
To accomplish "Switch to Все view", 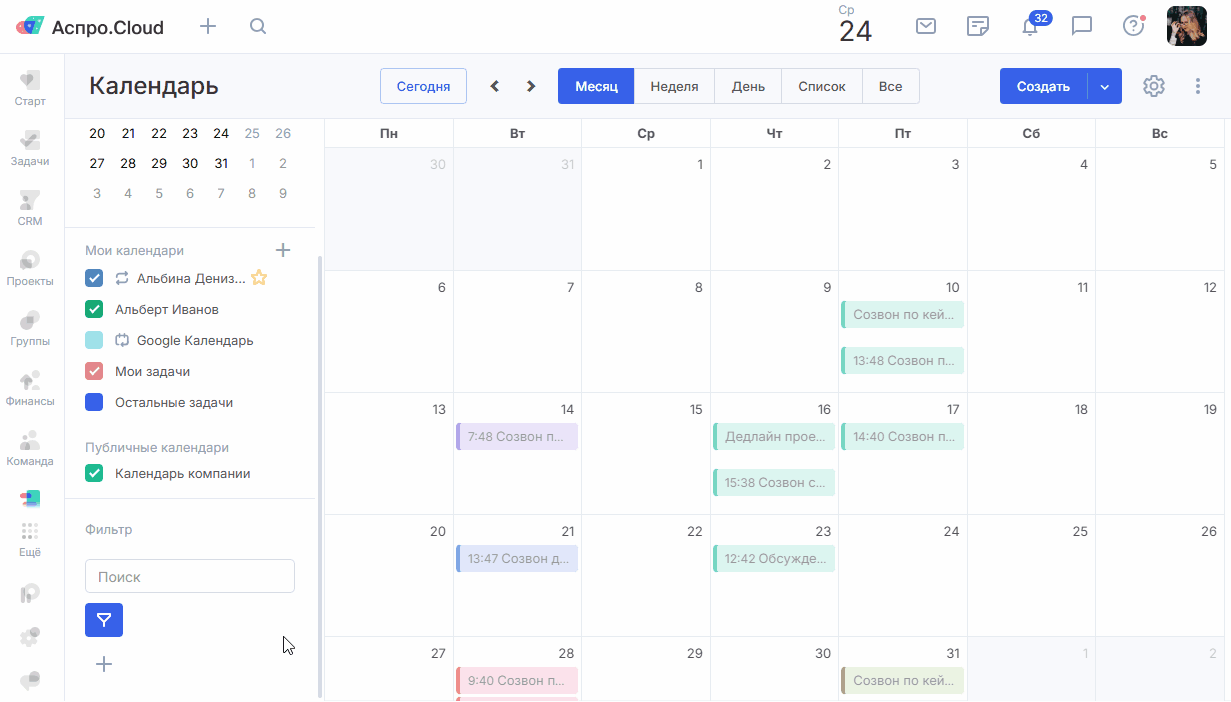I will pyautogui.click(x=891, y=86).
